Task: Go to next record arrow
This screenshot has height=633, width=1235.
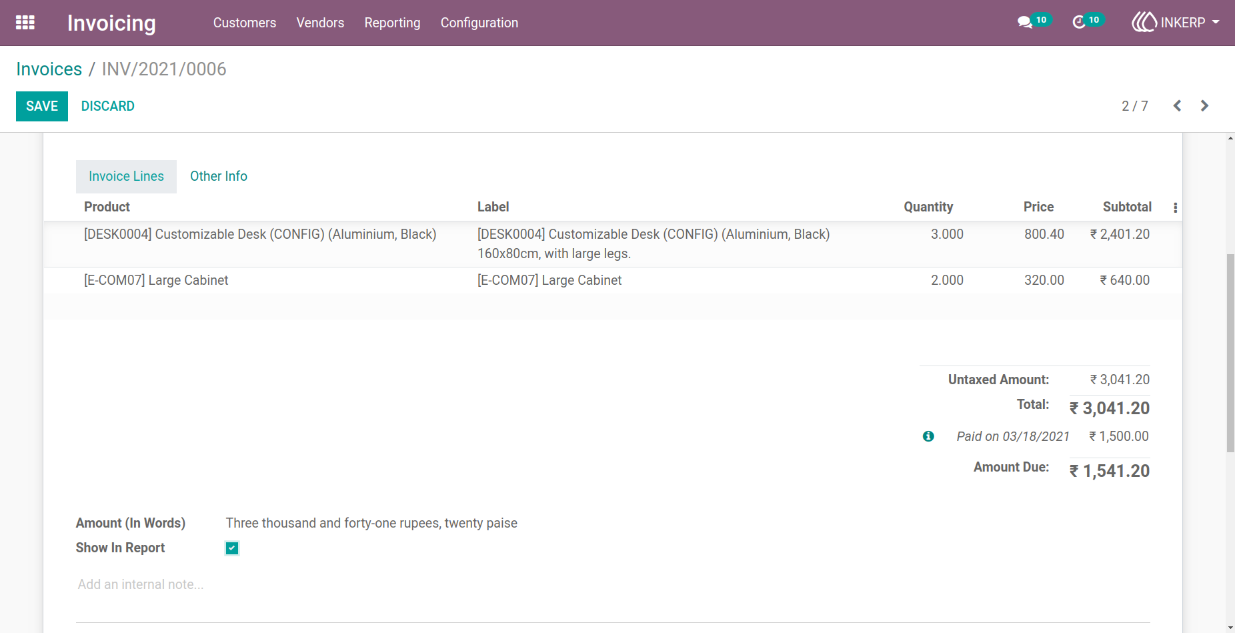Action: (1205, 106)
